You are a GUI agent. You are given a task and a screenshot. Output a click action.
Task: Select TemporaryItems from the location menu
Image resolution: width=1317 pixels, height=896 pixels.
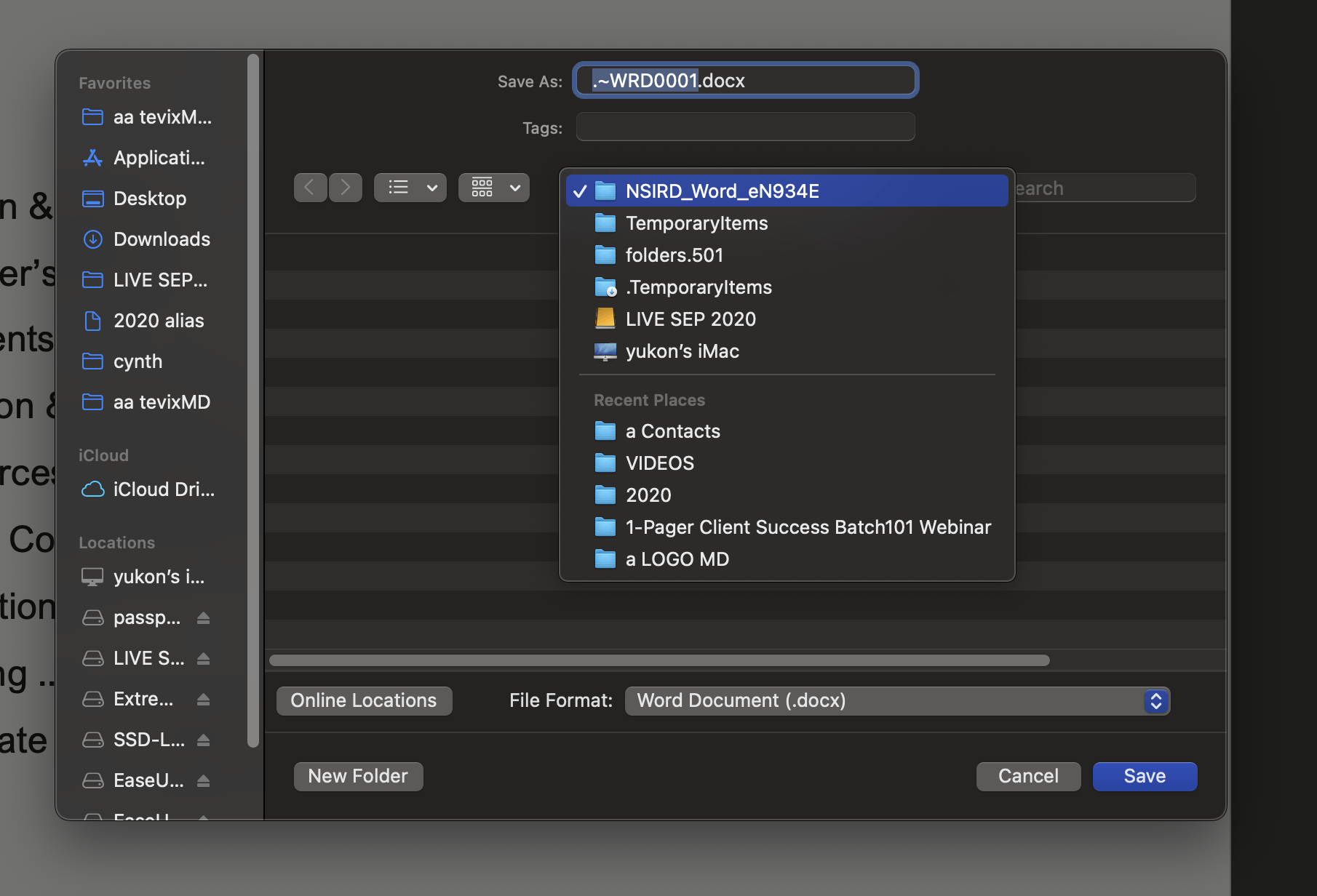696,223
